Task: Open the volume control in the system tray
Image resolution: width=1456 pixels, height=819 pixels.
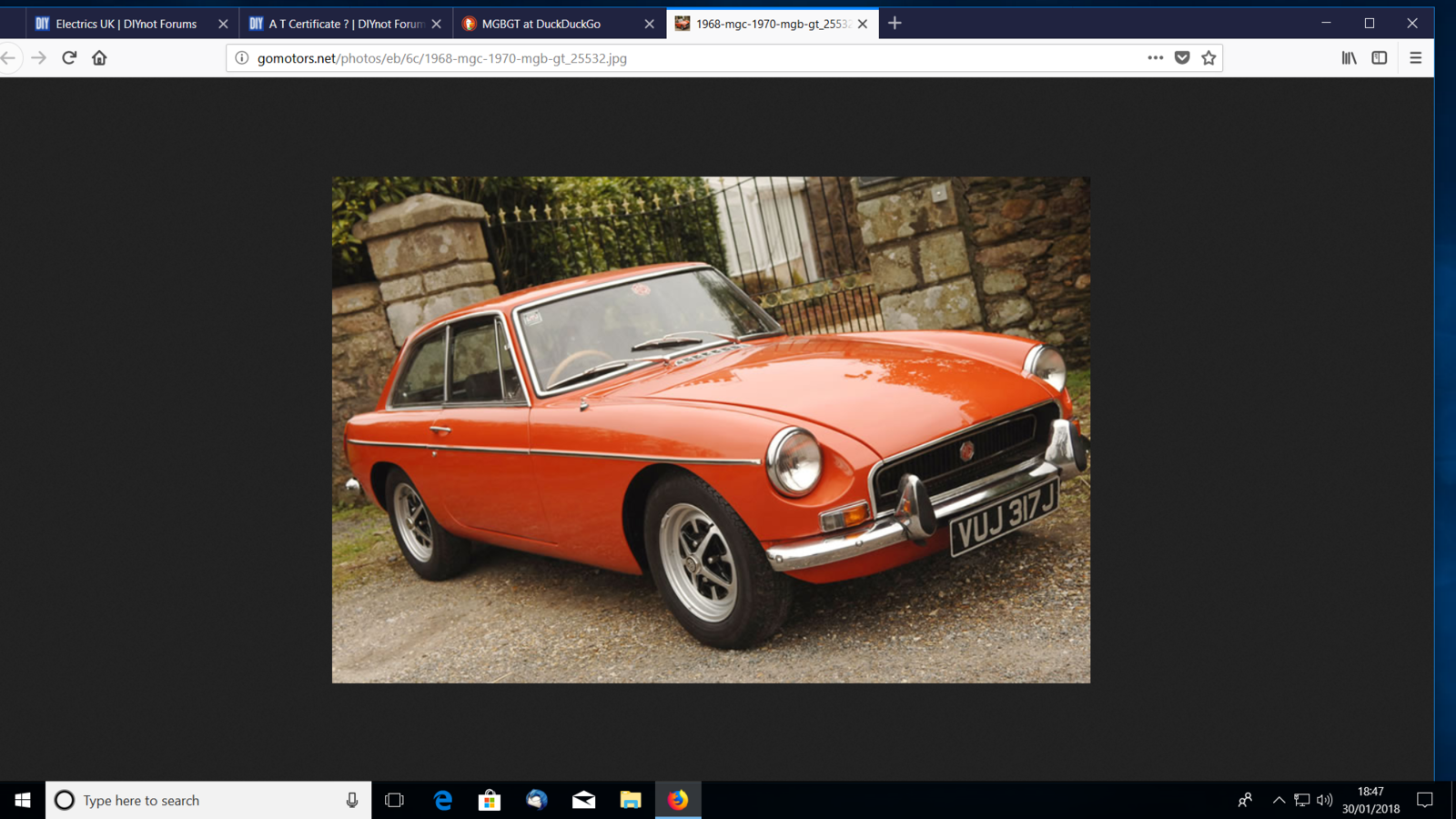Action: point(1324,800)
